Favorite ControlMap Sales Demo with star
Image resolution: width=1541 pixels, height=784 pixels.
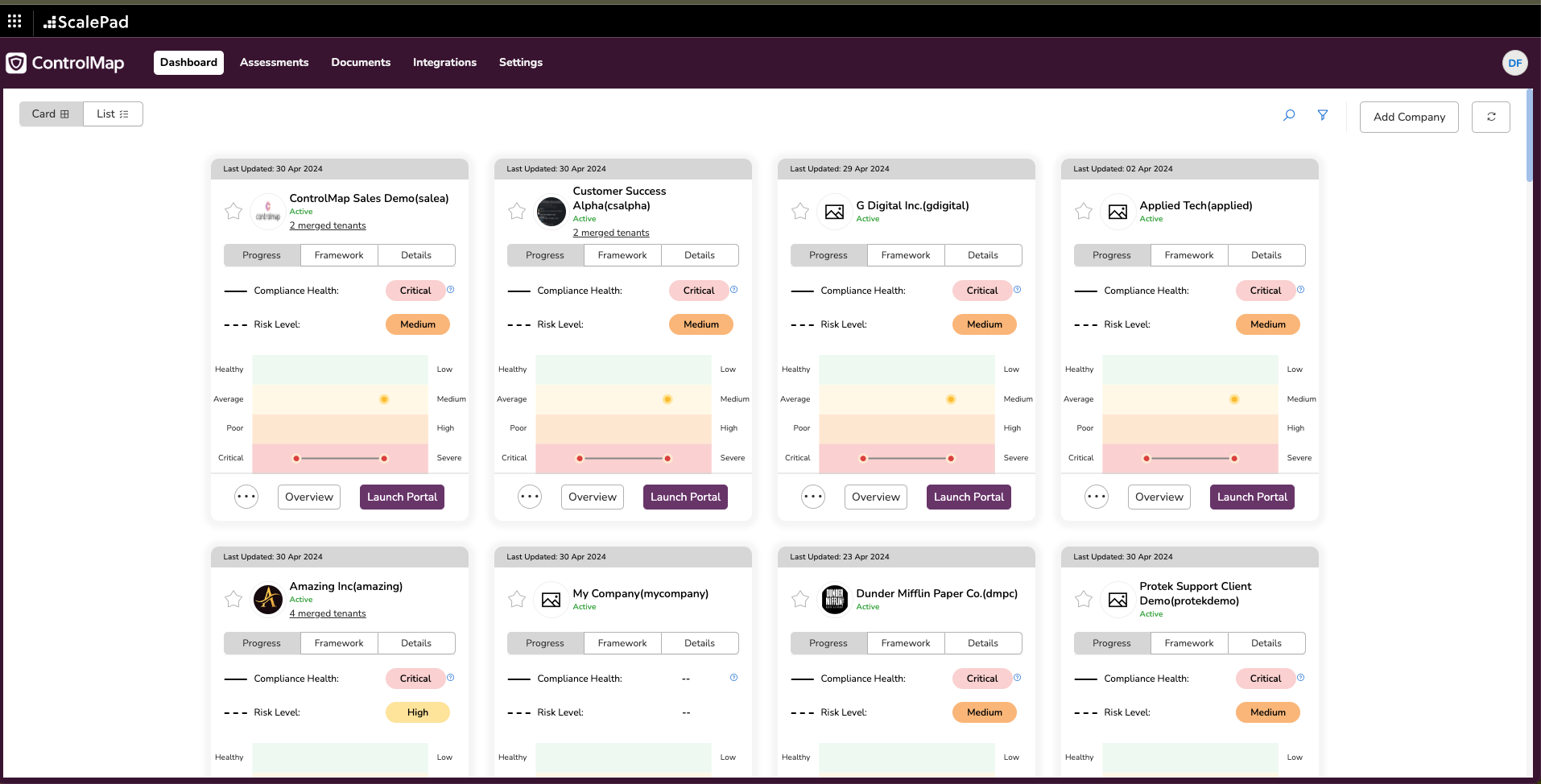pos(233,211)
